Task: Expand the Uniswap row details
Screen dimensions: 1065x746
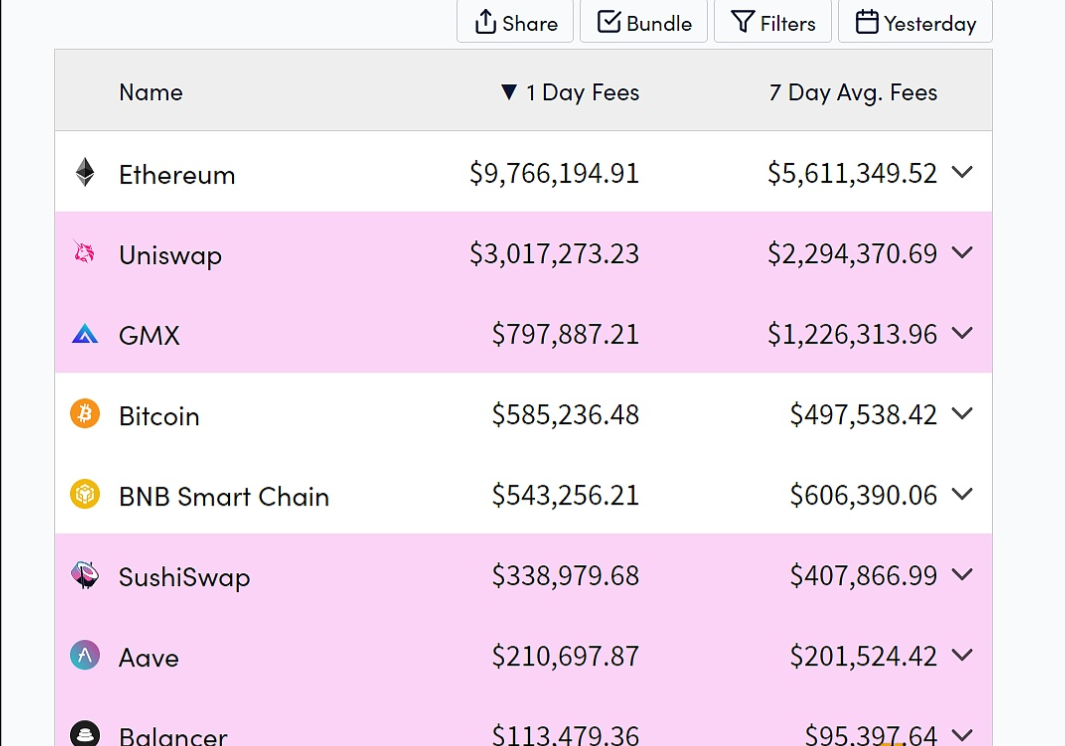Action: click(962, 253)
